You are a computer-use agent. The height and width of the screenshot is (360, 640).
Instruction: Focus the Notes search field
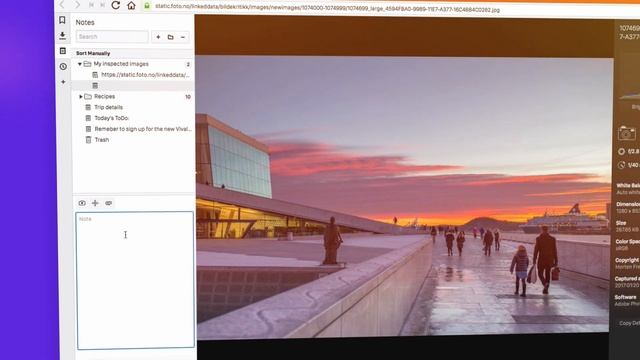112,37
